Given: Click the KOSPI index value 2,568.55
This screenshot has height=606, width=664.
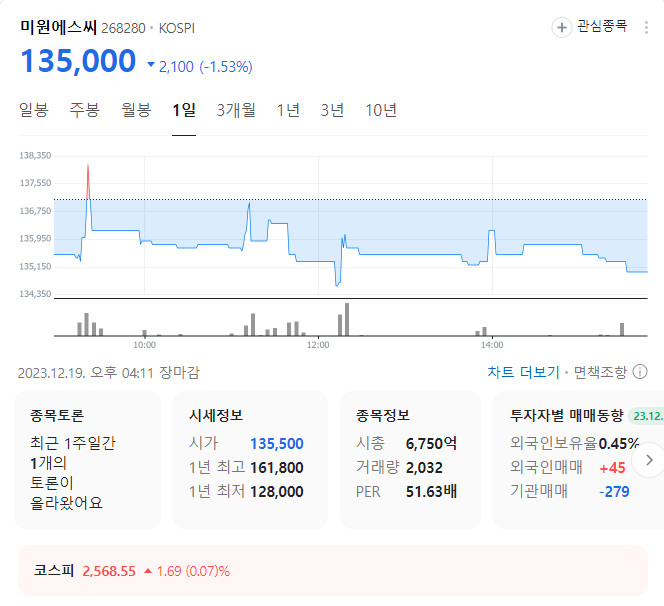Looking at the screenshot, I should tap(109, 571).
